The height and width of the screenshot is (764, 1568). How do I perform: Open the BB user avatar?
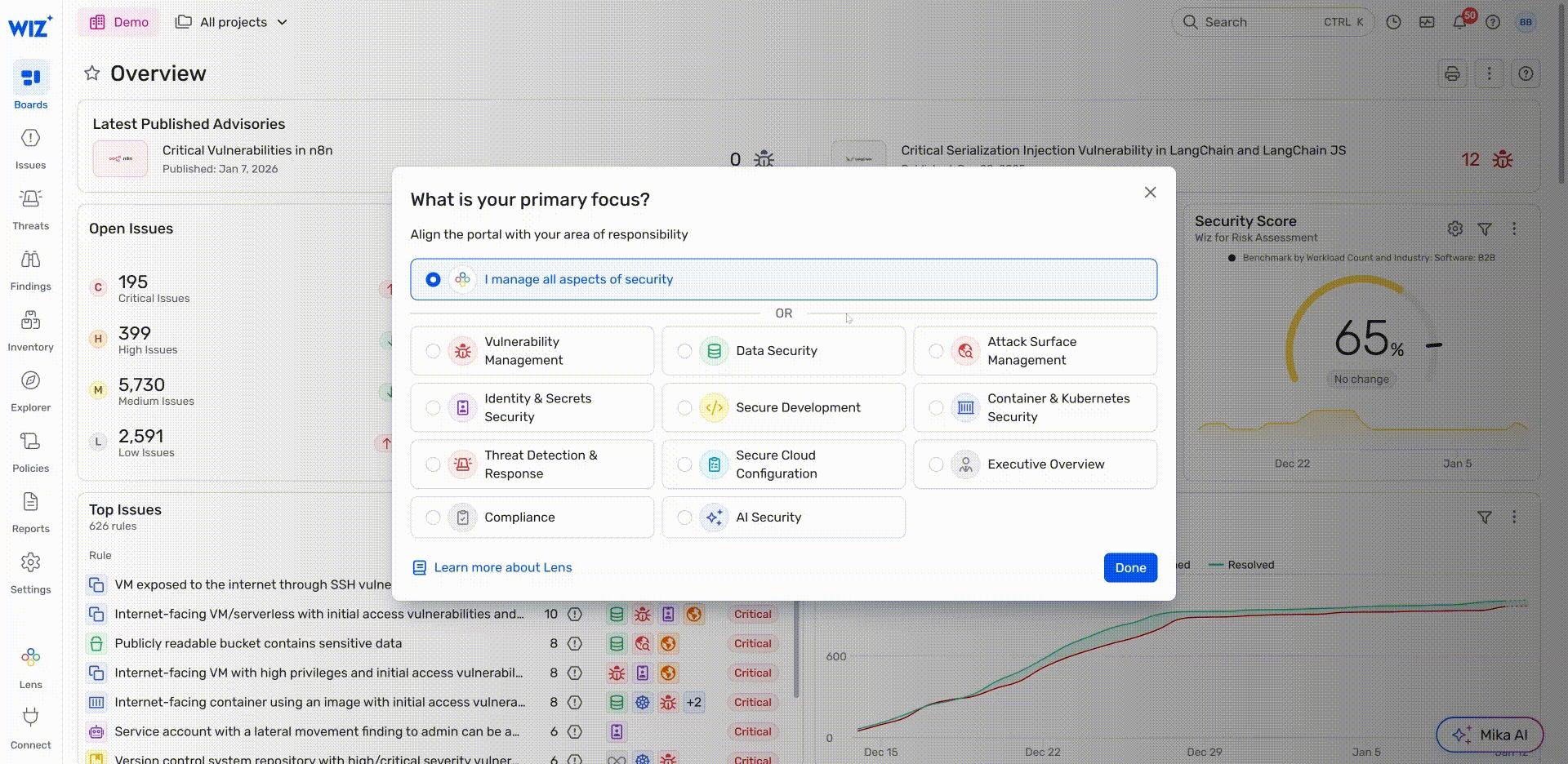1526,22
